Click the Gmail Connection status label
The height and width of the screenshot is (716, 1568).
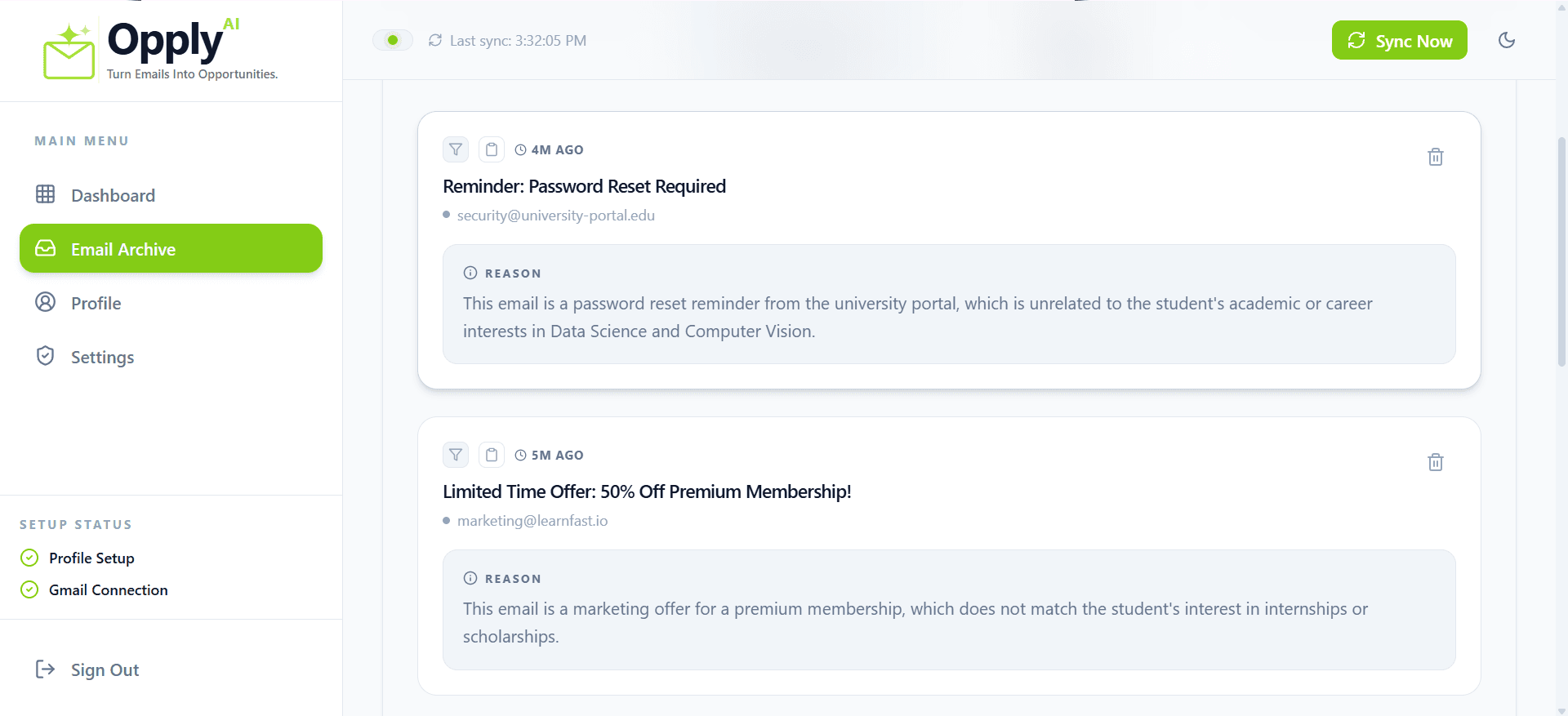click(109, 589)
